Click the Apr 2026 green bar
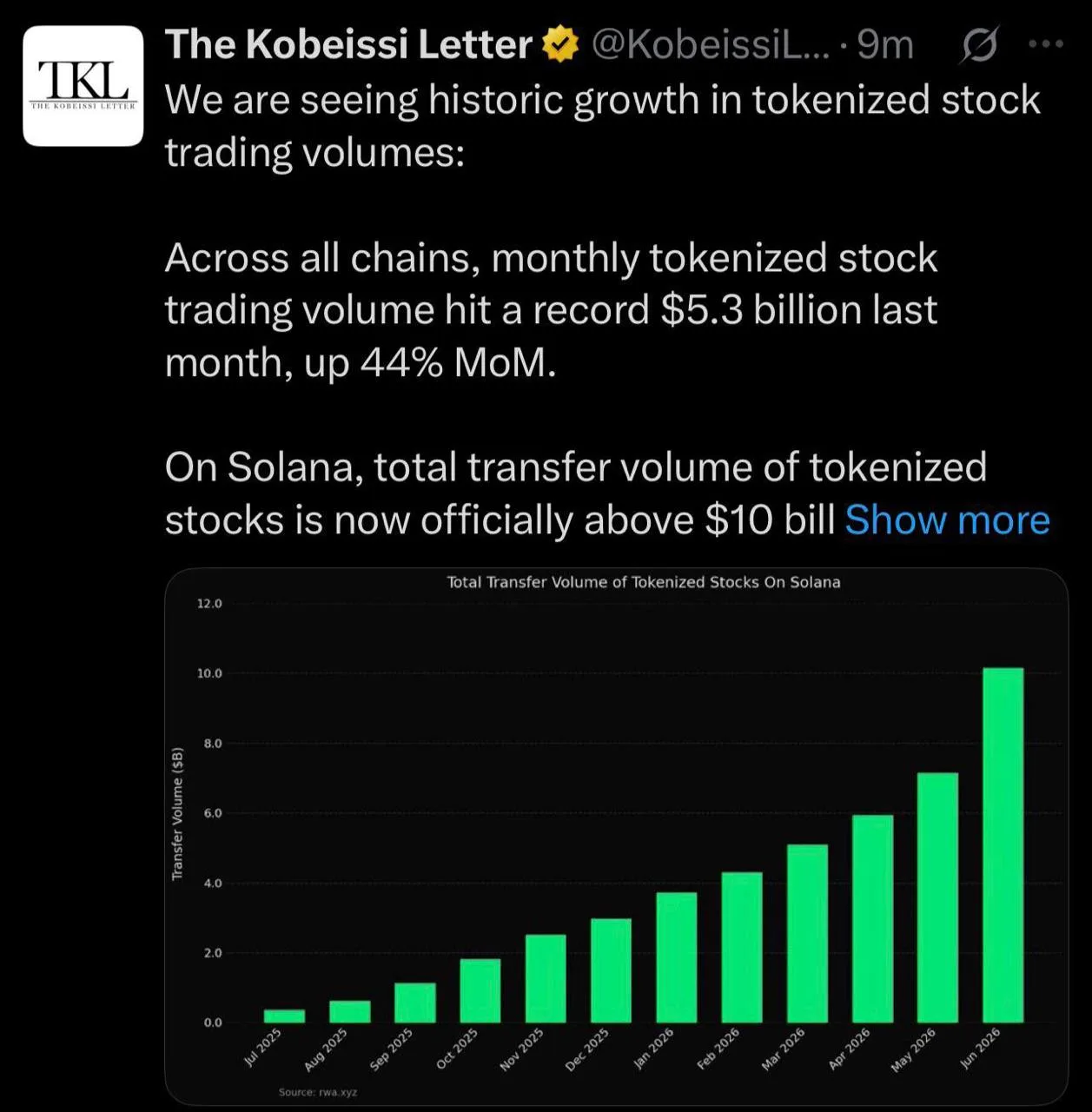Screen dimensions: 1092x1112 (x=872, y=918)
